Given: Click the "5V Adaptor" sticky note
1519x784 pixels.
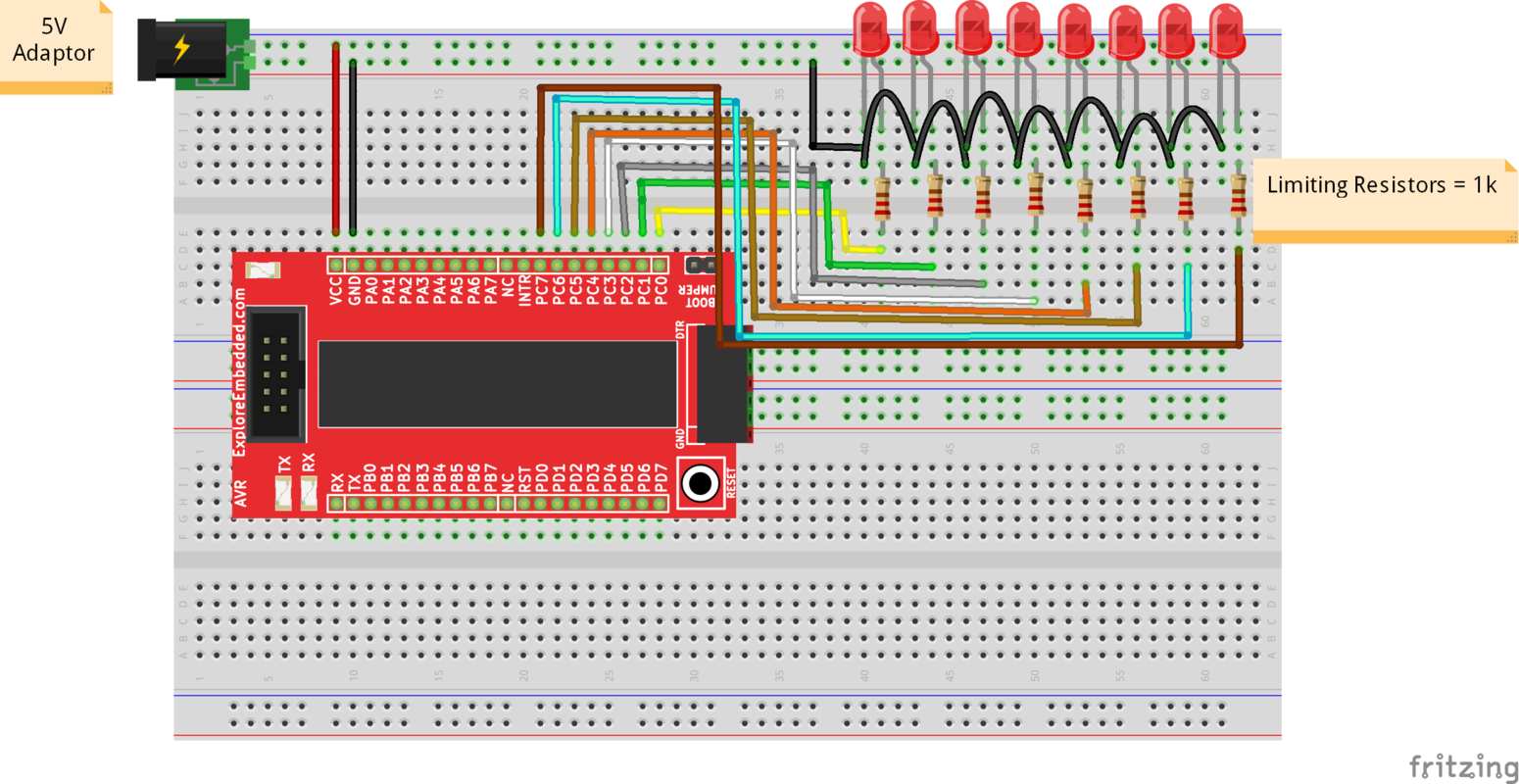Looking at the screenshot, I should (x=56, y=47).
